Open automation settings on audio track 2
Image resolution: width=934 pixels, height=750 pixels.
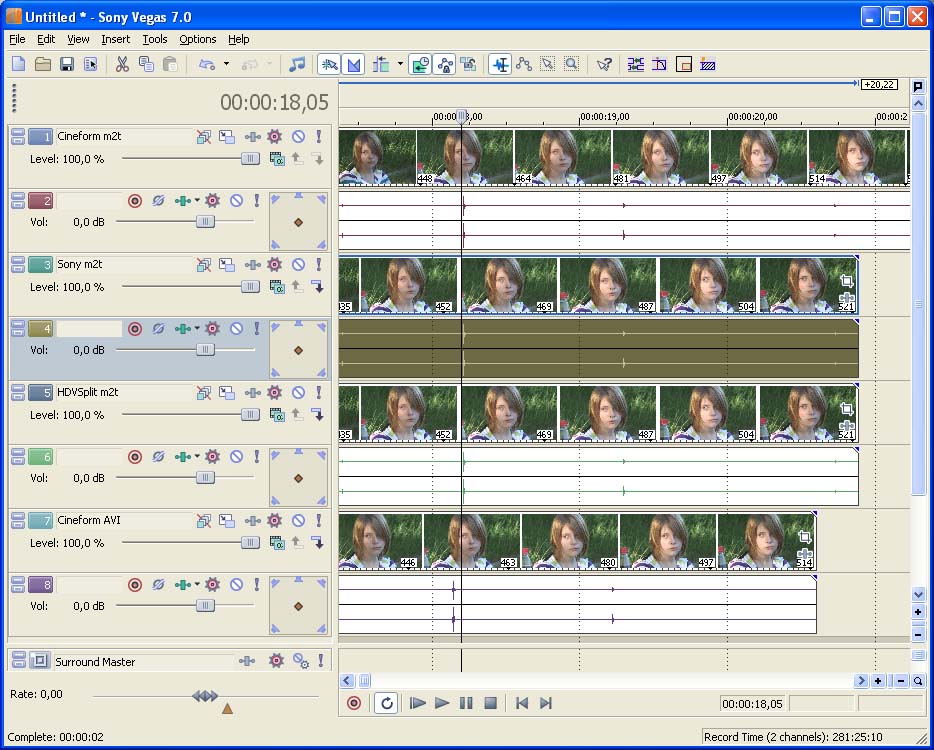pos(213,201)
